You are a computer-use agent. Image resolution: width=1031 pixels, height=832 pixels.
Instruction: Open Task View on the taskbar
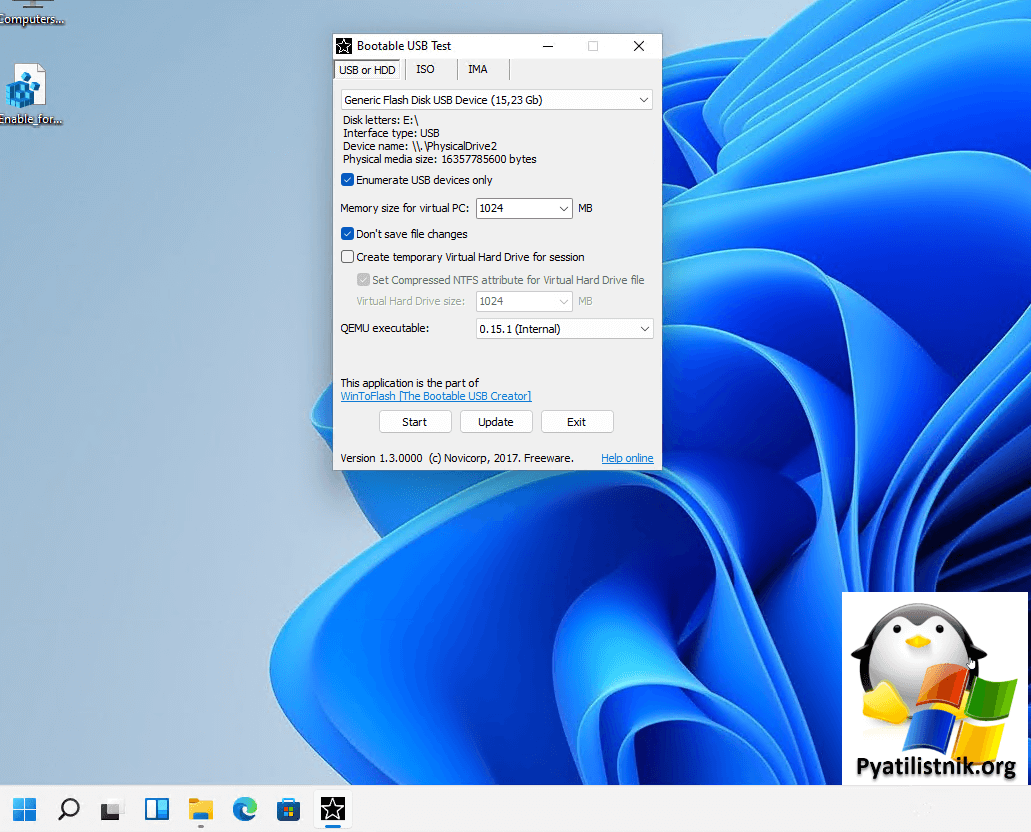112,808
